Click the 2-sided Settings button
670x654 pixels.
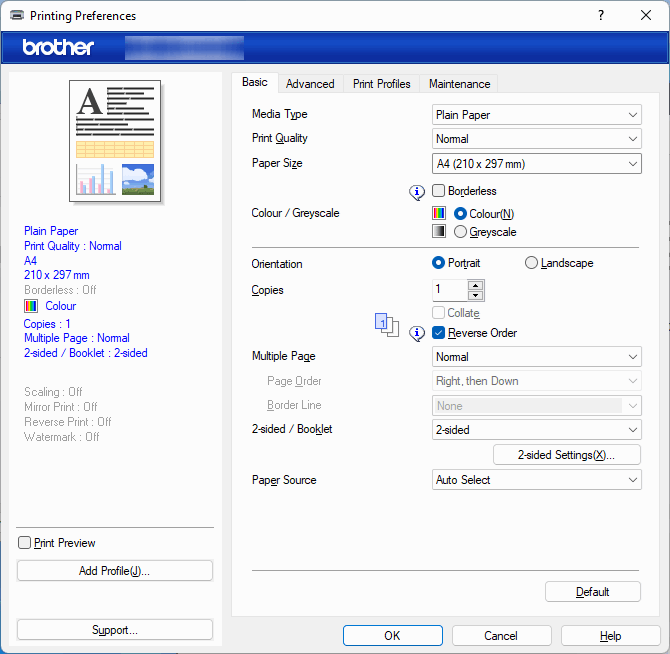tap(566, 455)
